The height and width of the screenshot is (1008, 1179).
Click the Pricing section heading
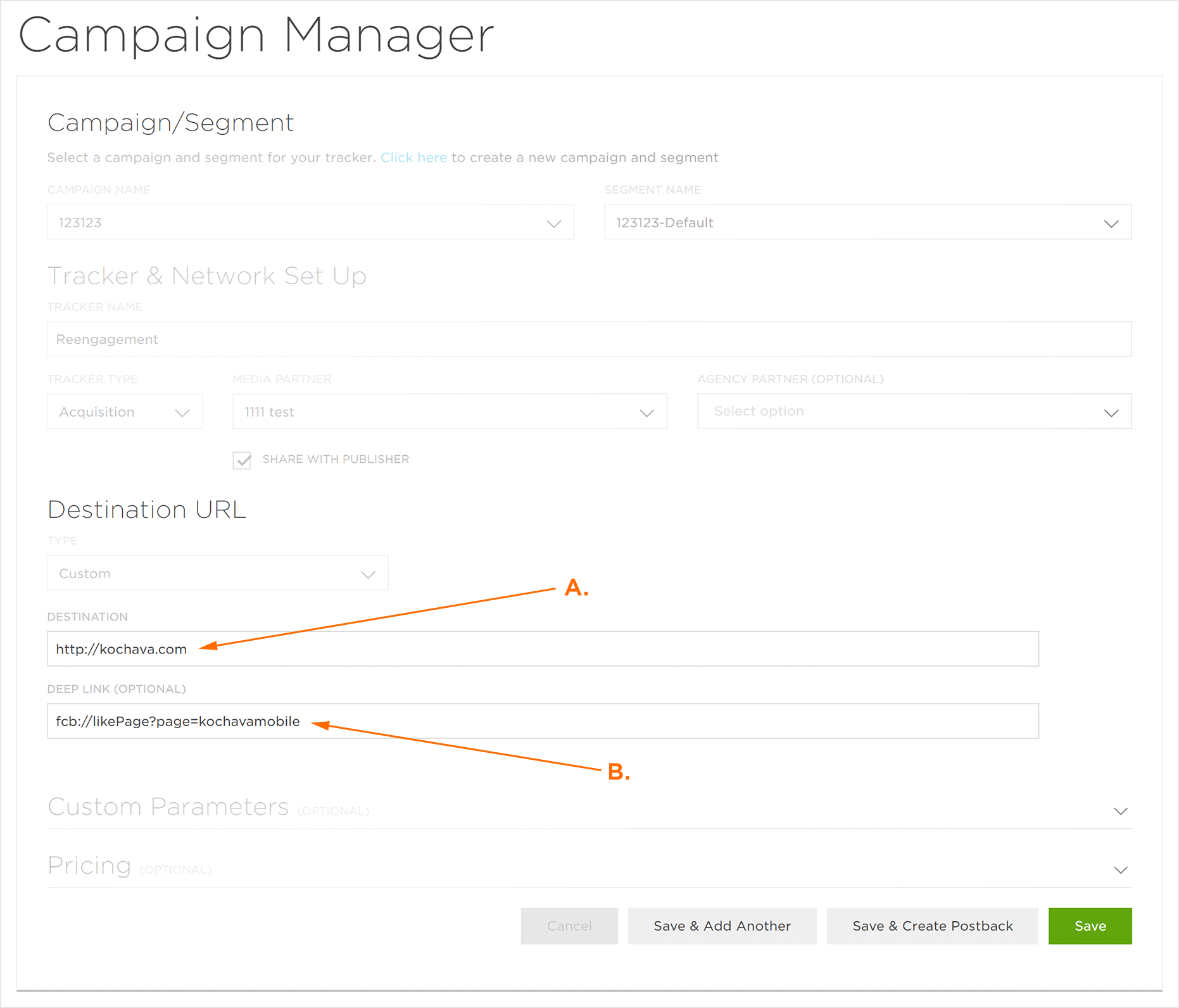coord(89,866)
